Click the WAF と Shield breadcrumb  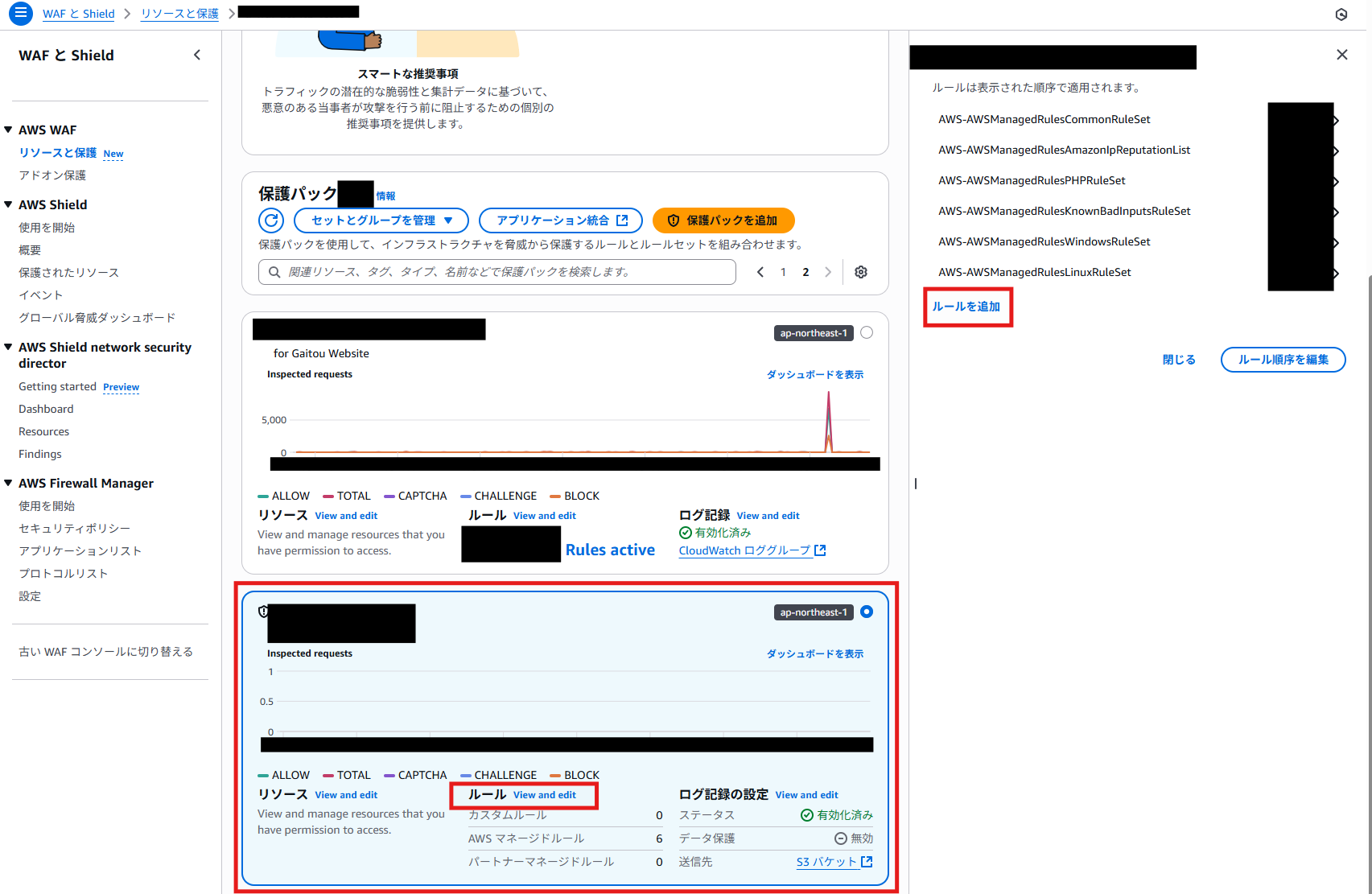click(79, 14)
